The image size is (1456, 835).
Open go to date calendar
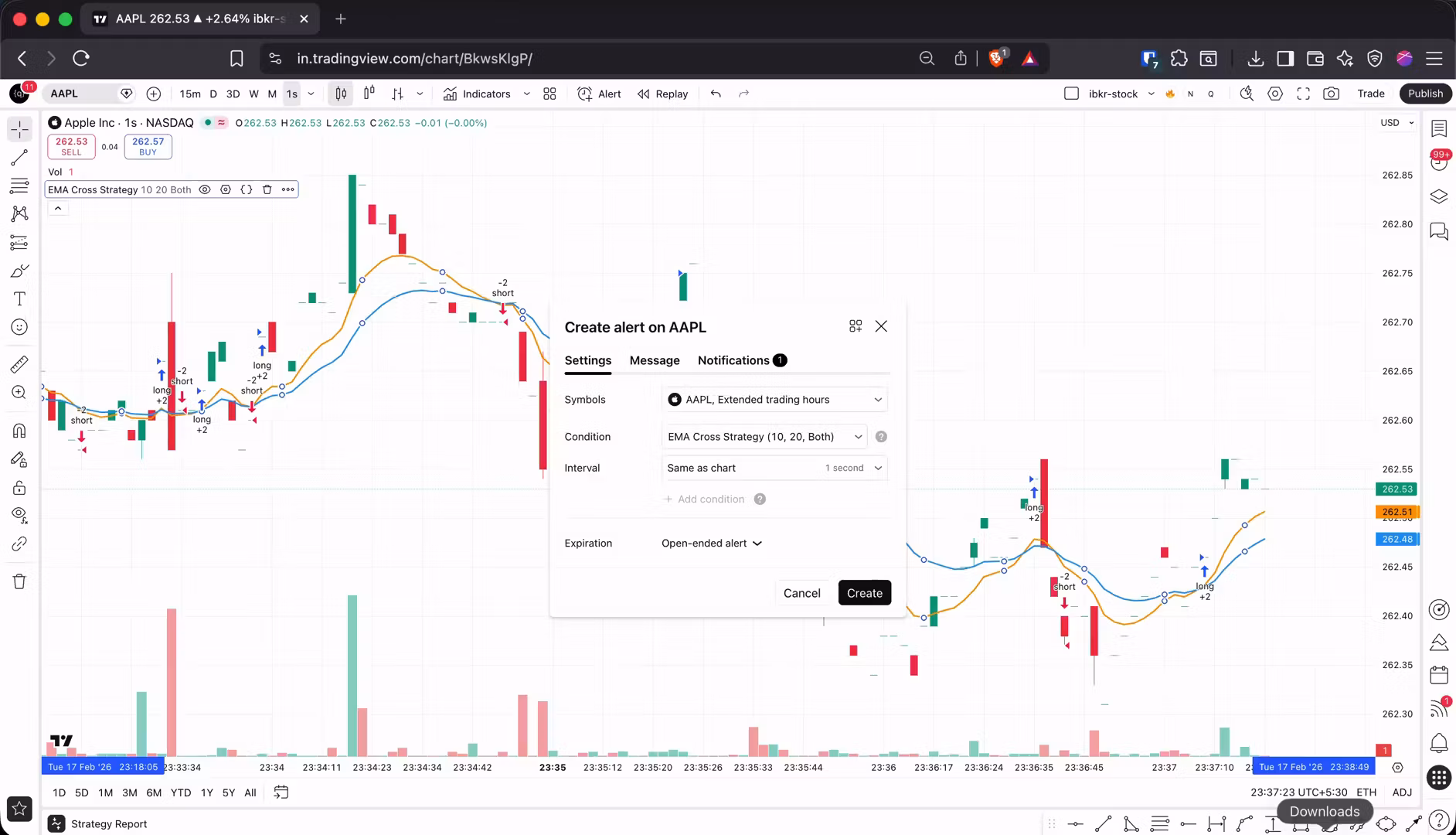pos(281,792)
